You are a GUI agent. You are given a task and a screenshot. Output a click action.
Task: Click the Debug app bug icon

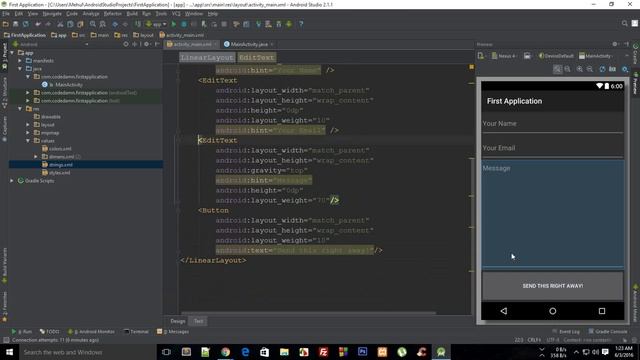[x=184, y=24]
